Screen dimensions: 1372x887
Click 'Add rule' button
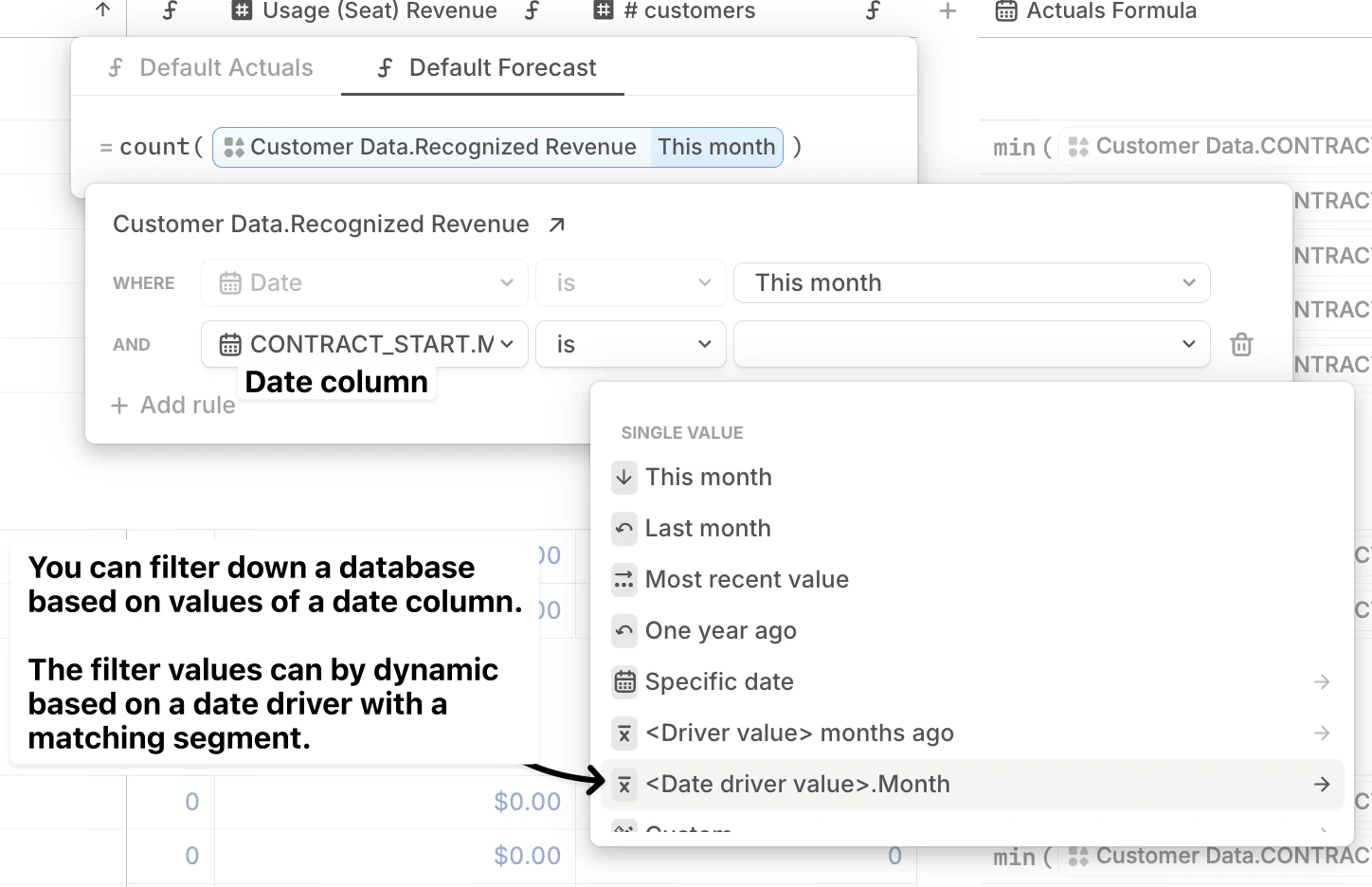[x=173, y=406]
